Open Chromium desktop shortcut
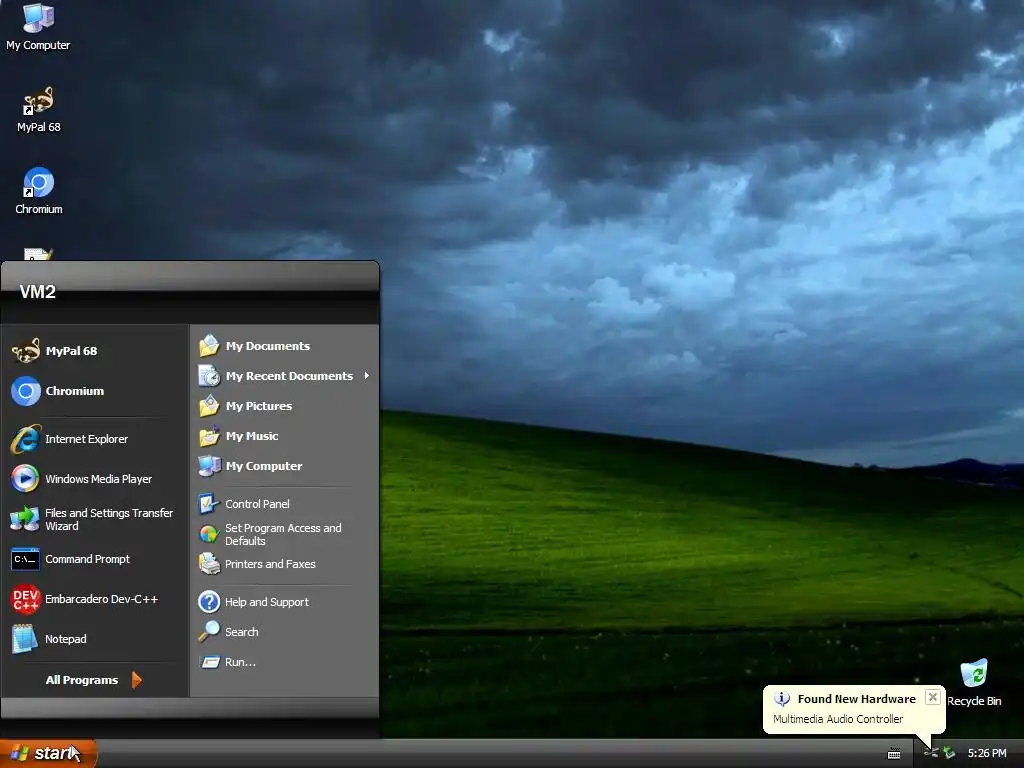The height and width of the screenshot is (768, 1024). coord(39,191)
